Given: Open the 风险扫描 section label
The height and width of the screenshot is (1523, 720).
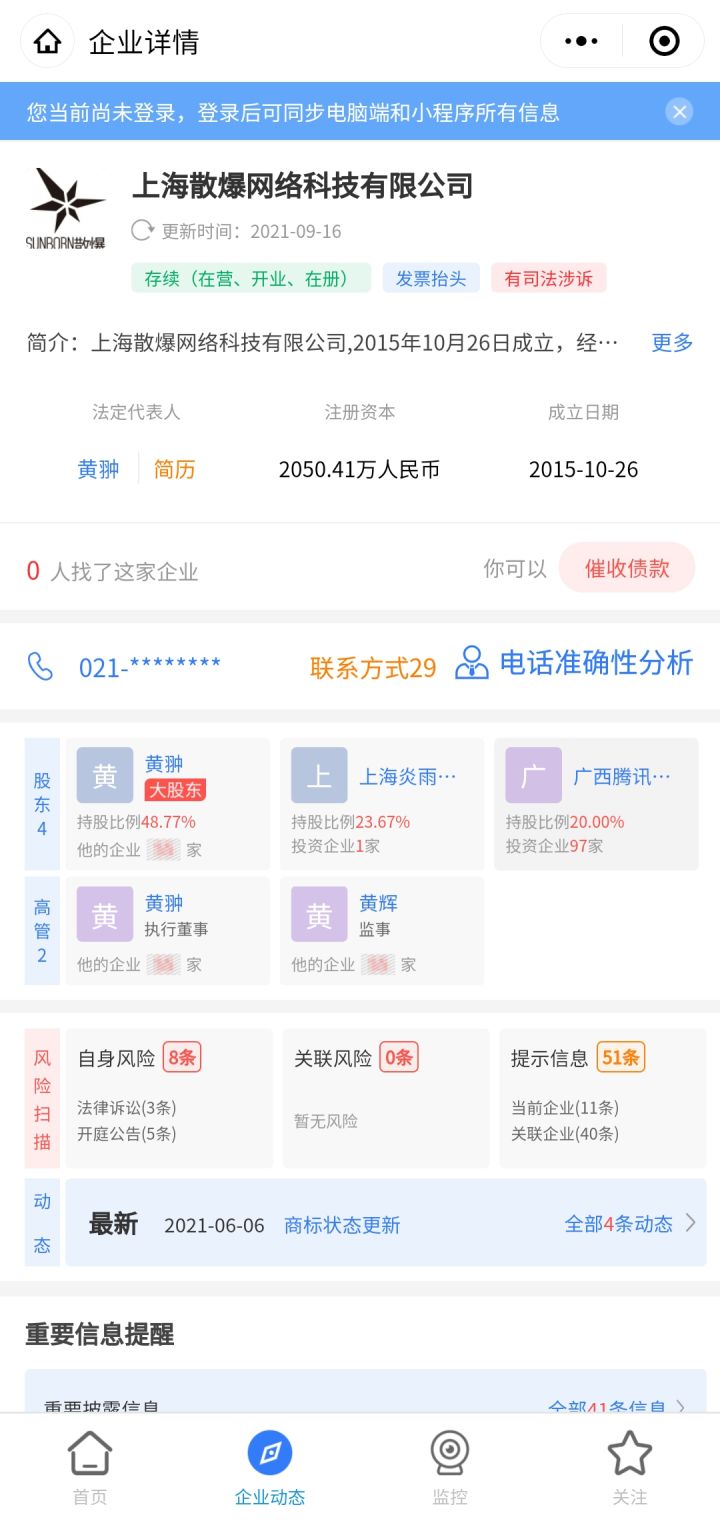Looking at the screenshot, I should [42, 1098].
